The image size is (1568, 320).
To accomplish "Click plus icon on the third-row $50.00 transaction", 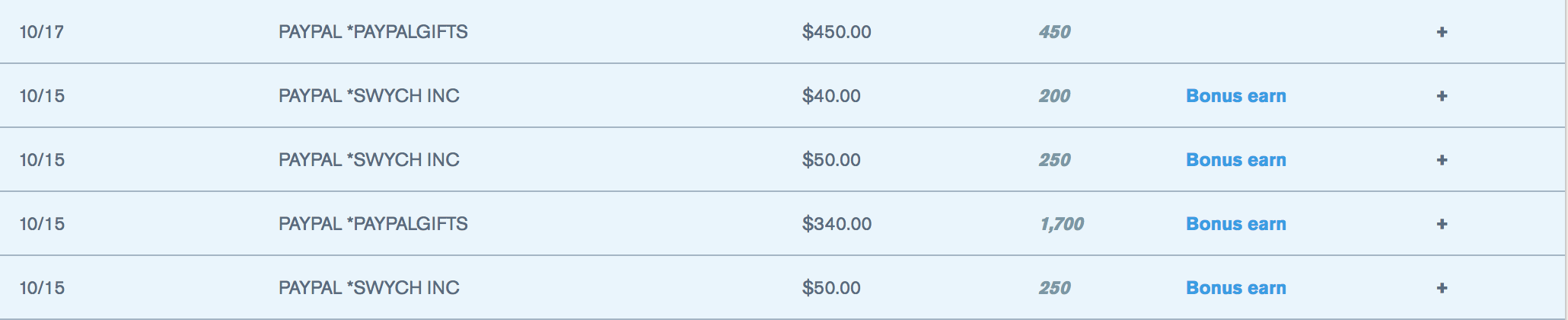I will pos(1442,160).
